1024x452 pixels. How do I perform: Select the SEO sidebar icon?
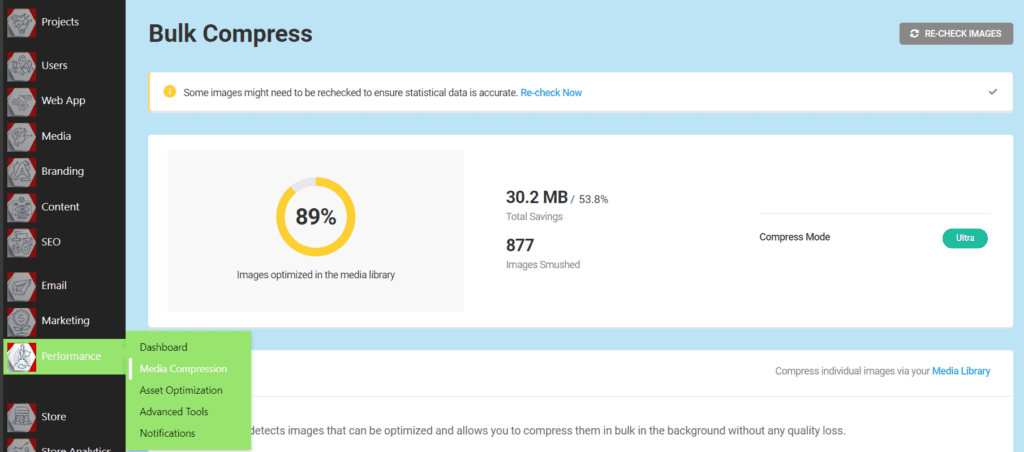[x=22, y=242]
